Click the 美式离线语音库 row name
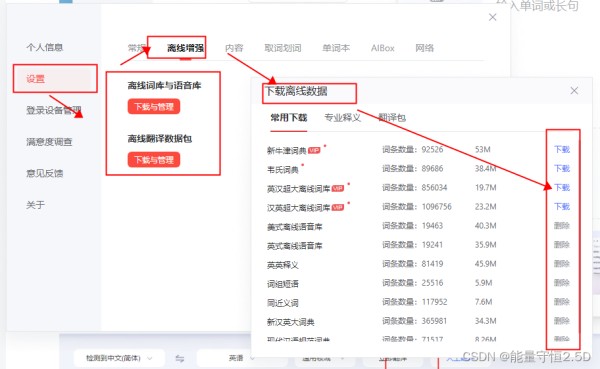This screenshot has height=369, width=600. [295, 227]
